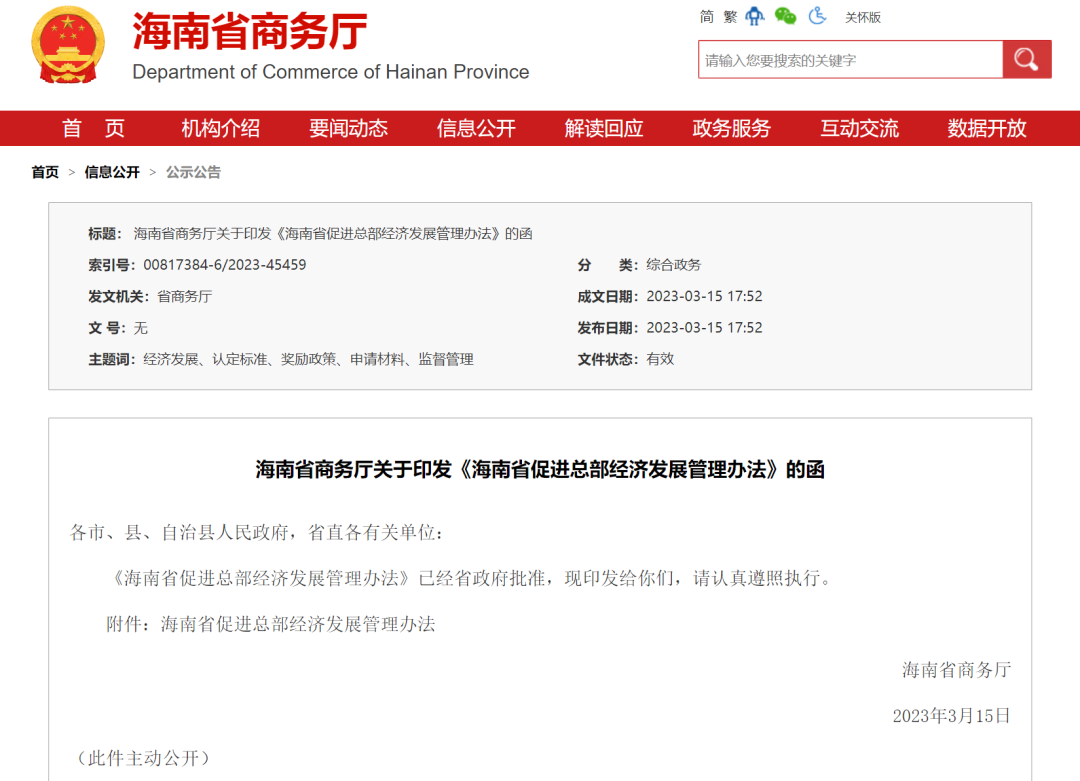Go to 首页 in the breadcrumb
Viewport: 1080px width, 781px height.
tap(45, 172)
